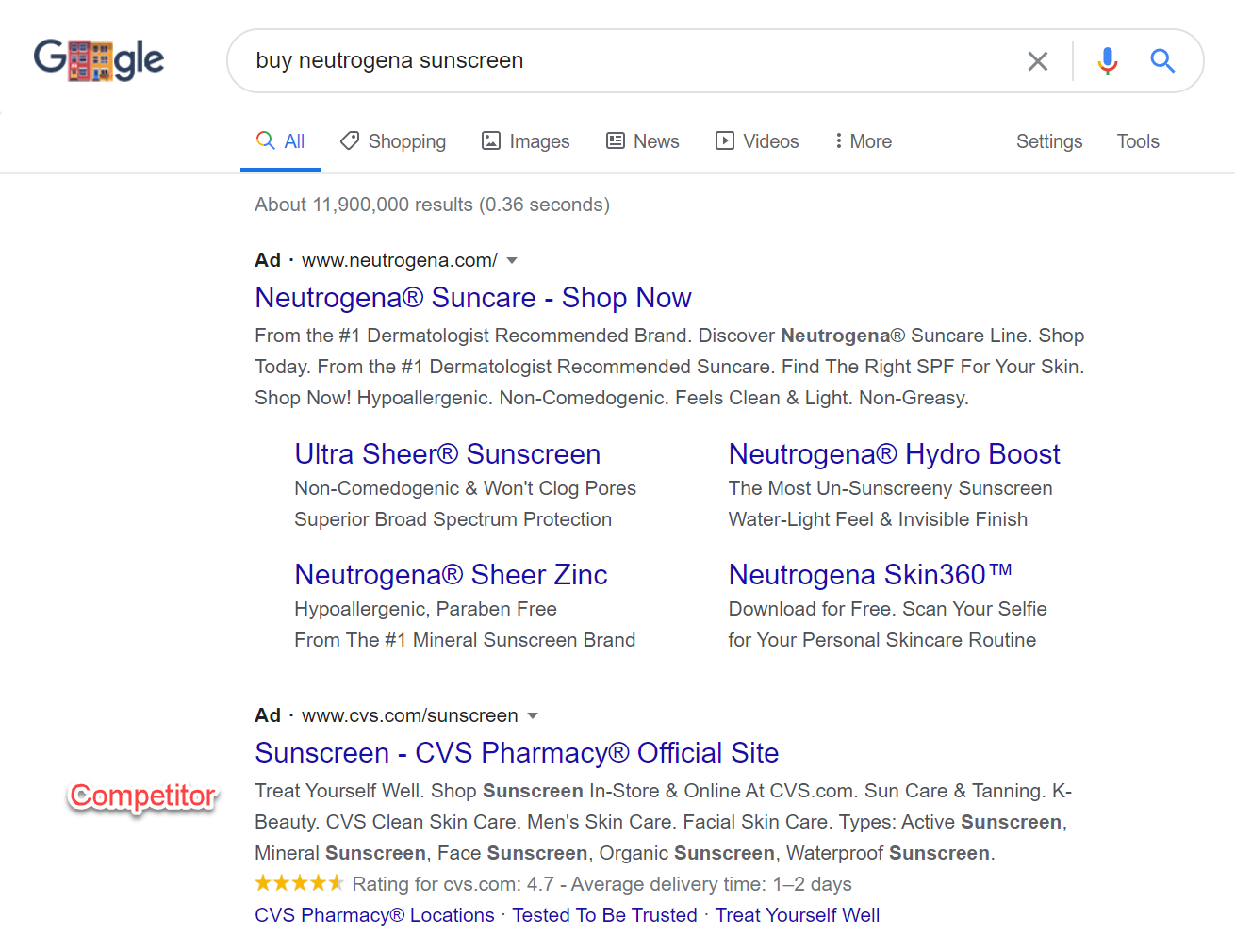Open Neutrogena Suncare - Shop Now ad
The image size is (1235, 952).
coord(473,298)
